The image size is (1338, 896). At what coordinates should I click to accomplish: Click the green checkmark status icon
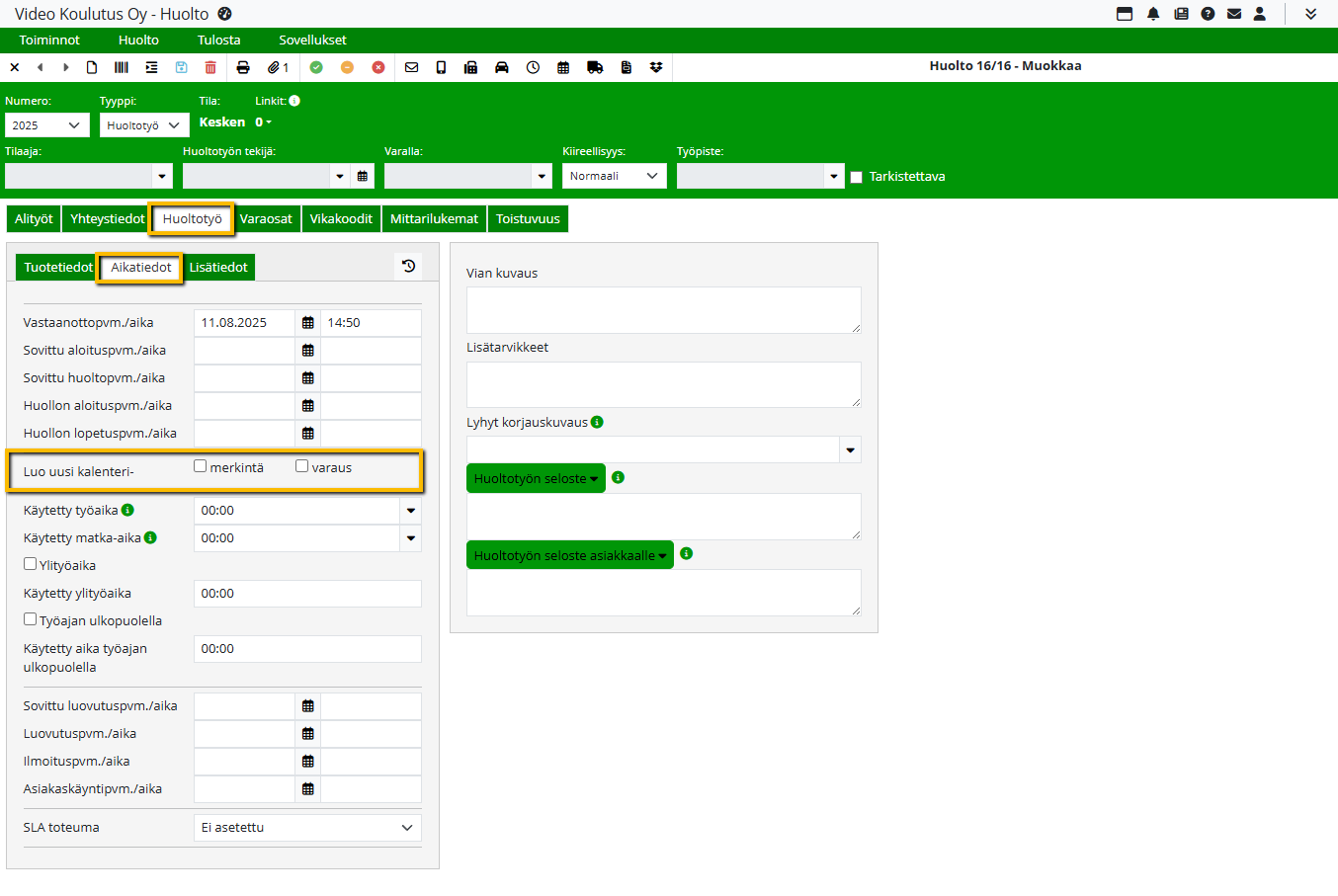click(x=316, y=67)
